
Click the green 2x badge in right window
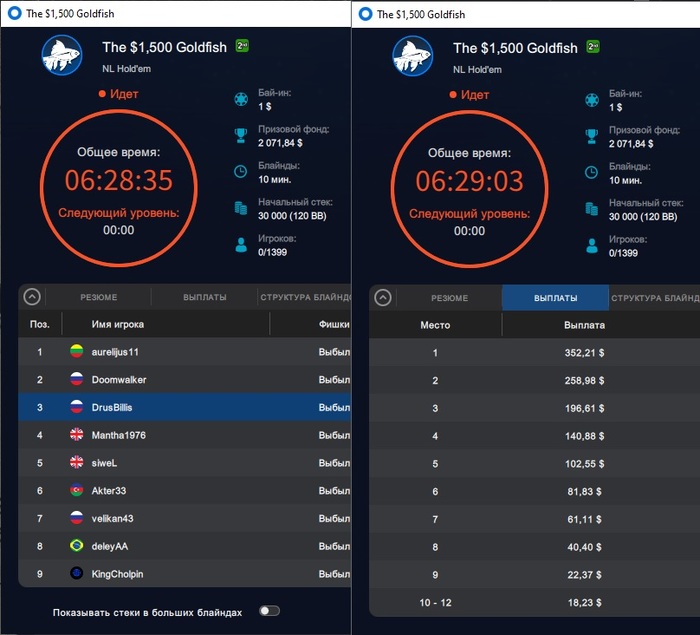point(593,46)
